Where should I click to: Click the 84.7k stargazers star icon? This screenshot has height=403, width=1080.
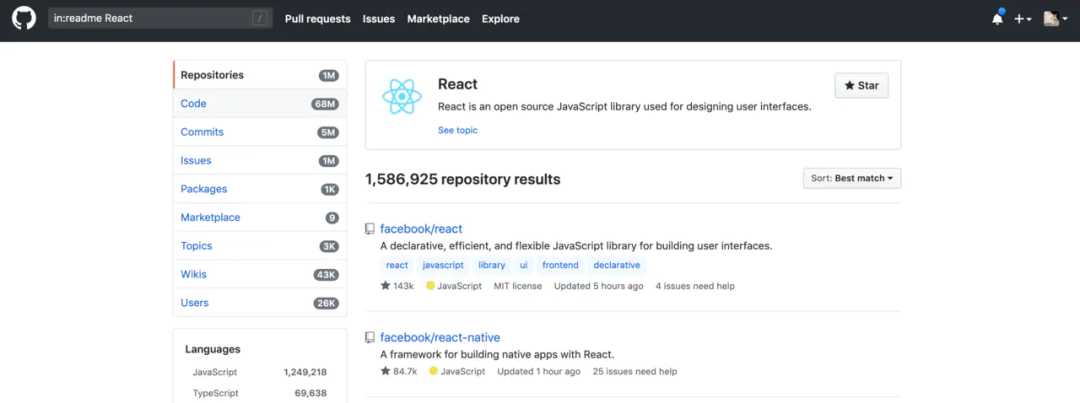385,372
